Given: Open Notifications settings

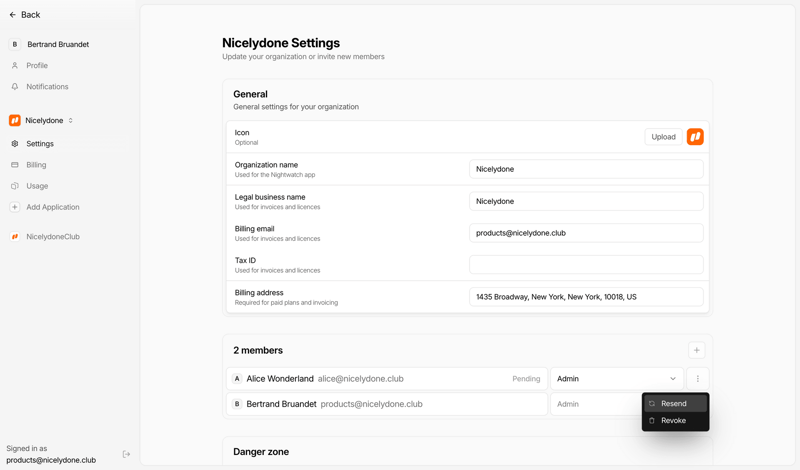Looking at the screenshot, I should coord(47,87).
